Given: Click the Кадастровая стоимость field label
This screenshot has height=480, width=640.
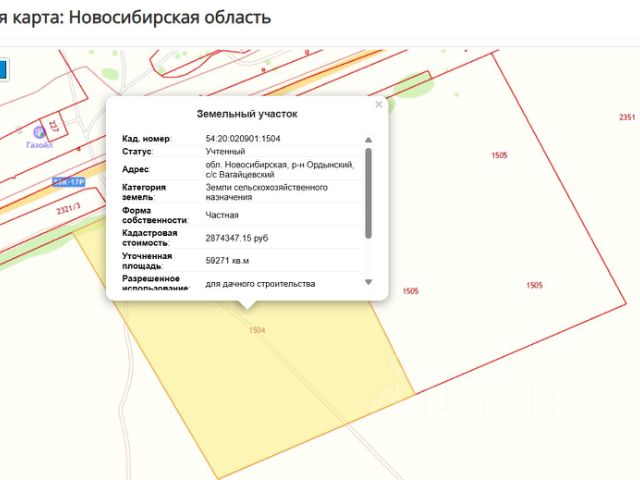Looking at the screenshot, I should [150, 238].
